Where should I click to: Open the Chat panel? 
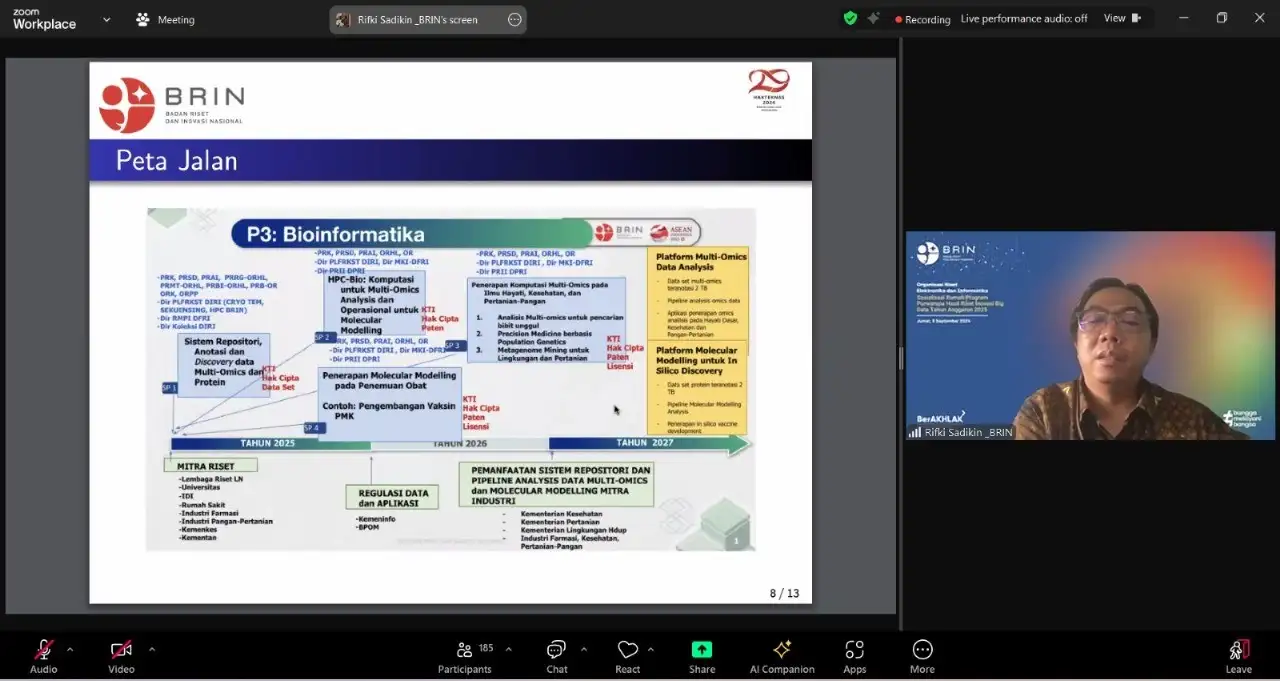[557, 655]
